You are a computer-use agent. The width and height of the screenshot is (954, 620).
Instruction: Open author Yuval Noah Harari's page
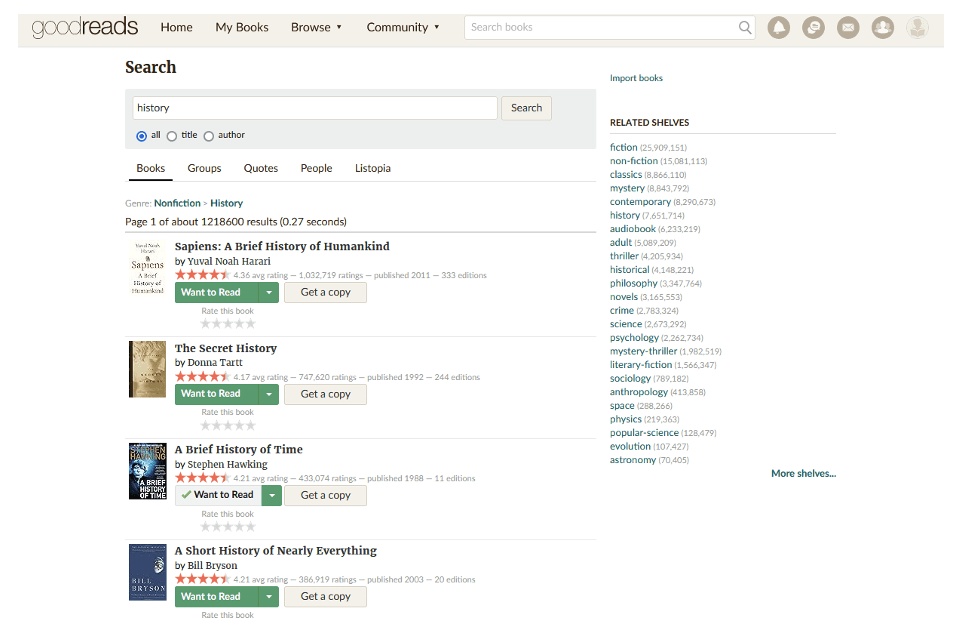229,262
